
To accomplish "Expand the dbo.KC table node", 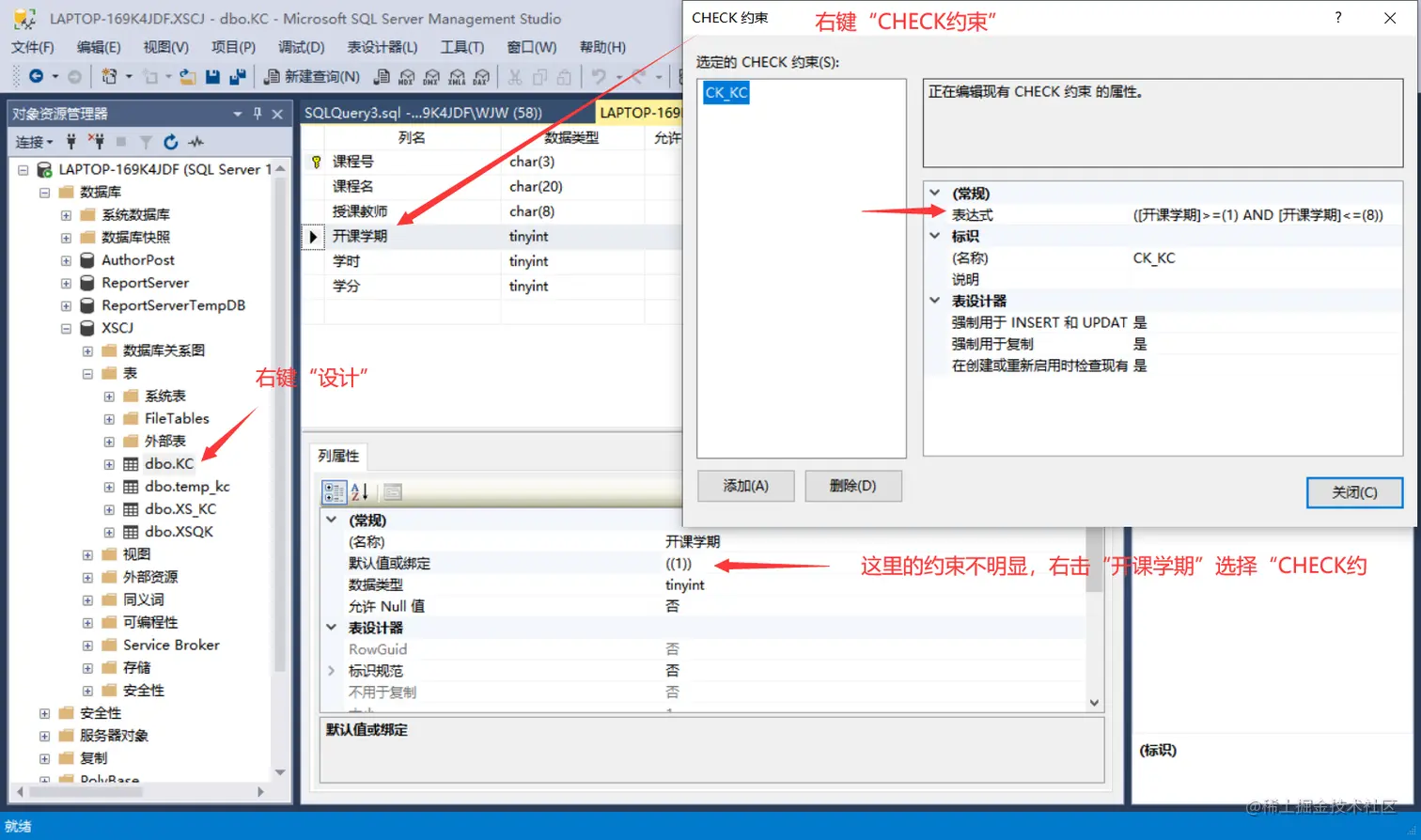I will pyautogui.click(x=109, y=464).
